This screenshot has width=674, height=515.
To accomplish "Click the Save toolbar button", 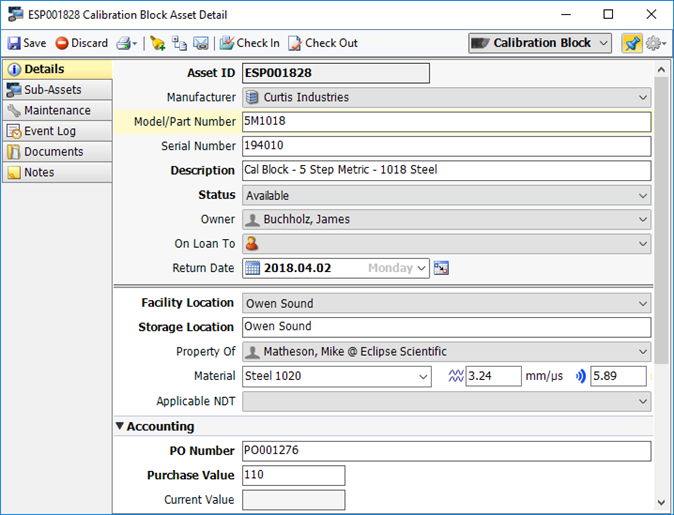I will tap(27, 43).
